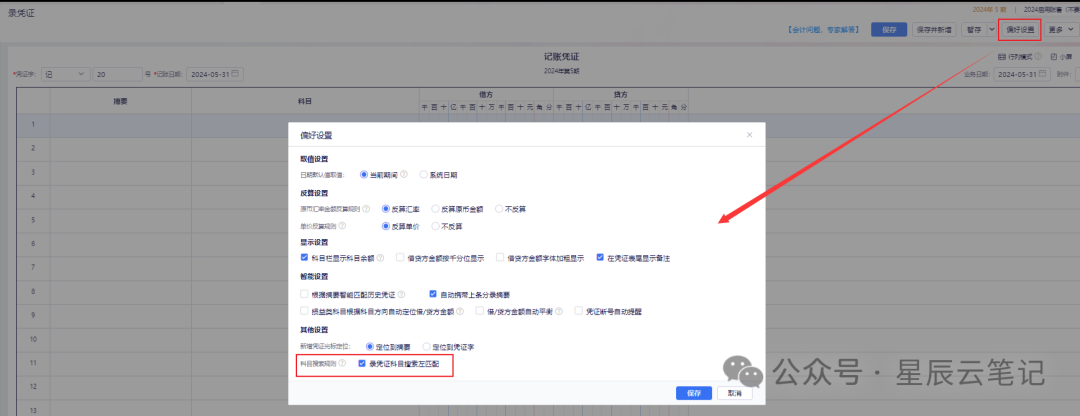Click 贷方 column header

[x=621, y=94]
